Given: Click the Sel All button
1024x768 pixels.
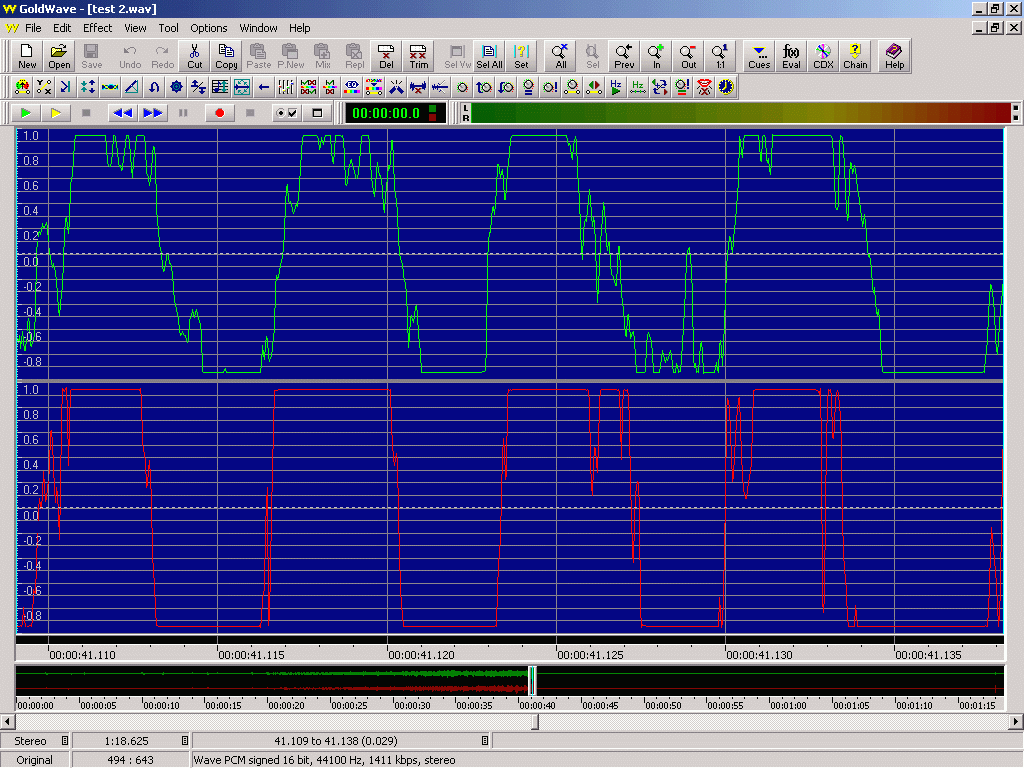Looking at the screenshot, I should click(489, 56).
